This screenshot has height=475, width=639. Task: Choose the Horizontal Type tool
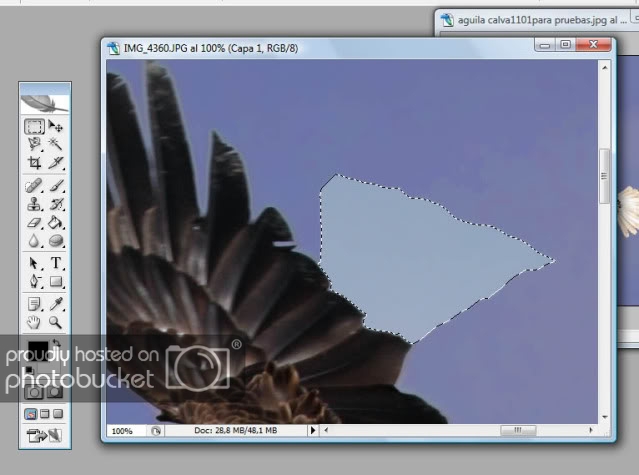click(56, 263)
